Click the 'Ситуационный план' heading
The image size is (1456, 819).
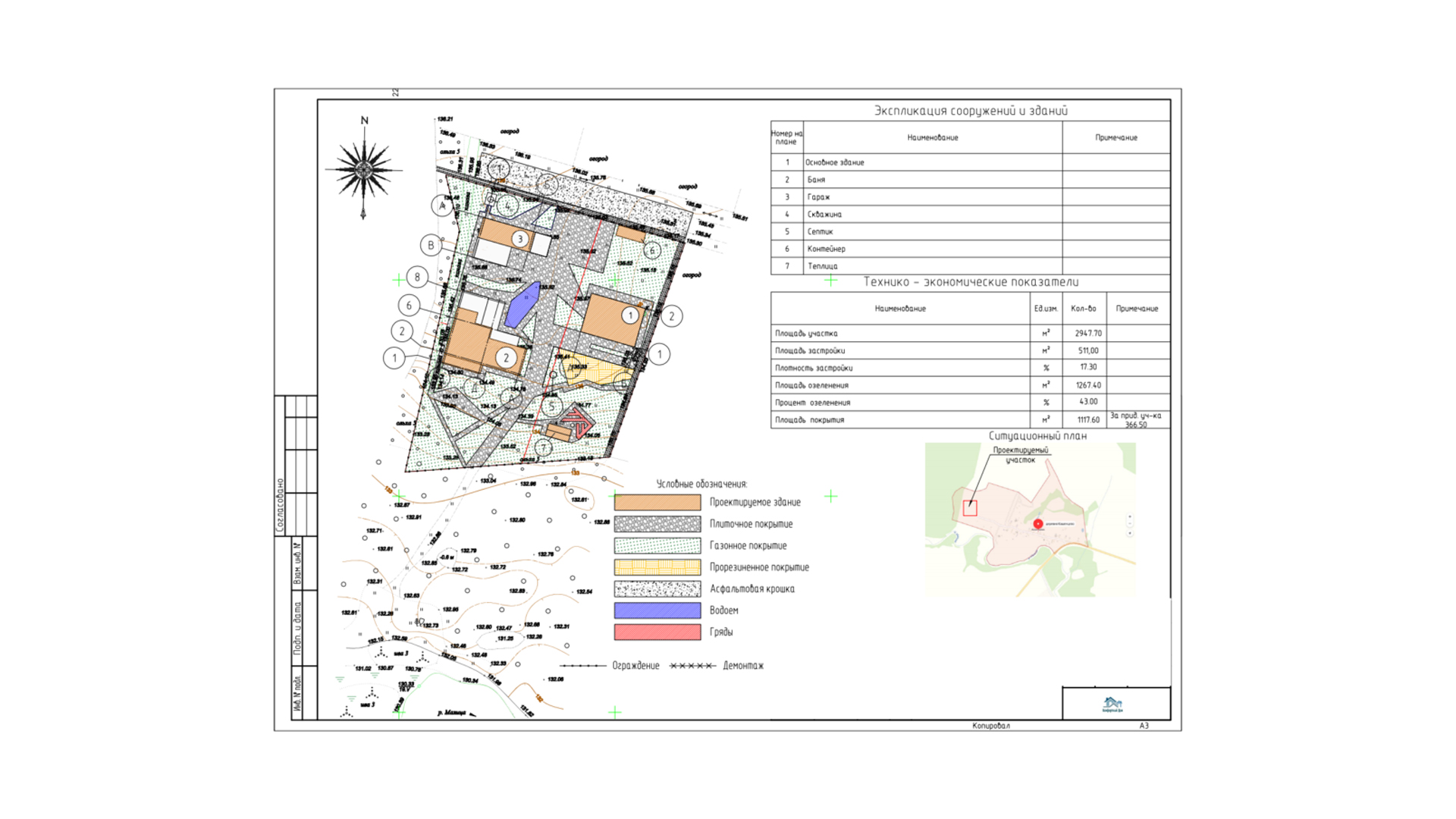coord(1037,436)
